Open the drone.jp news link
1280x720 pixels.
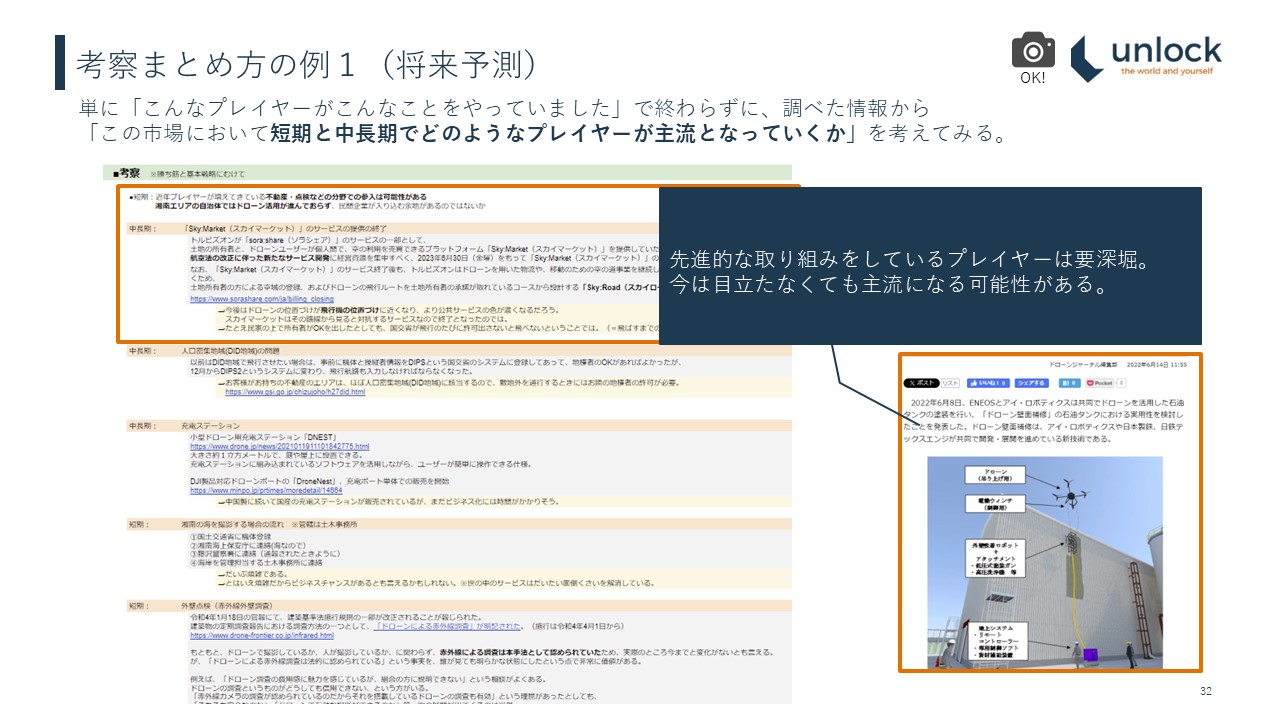[279, 446]
